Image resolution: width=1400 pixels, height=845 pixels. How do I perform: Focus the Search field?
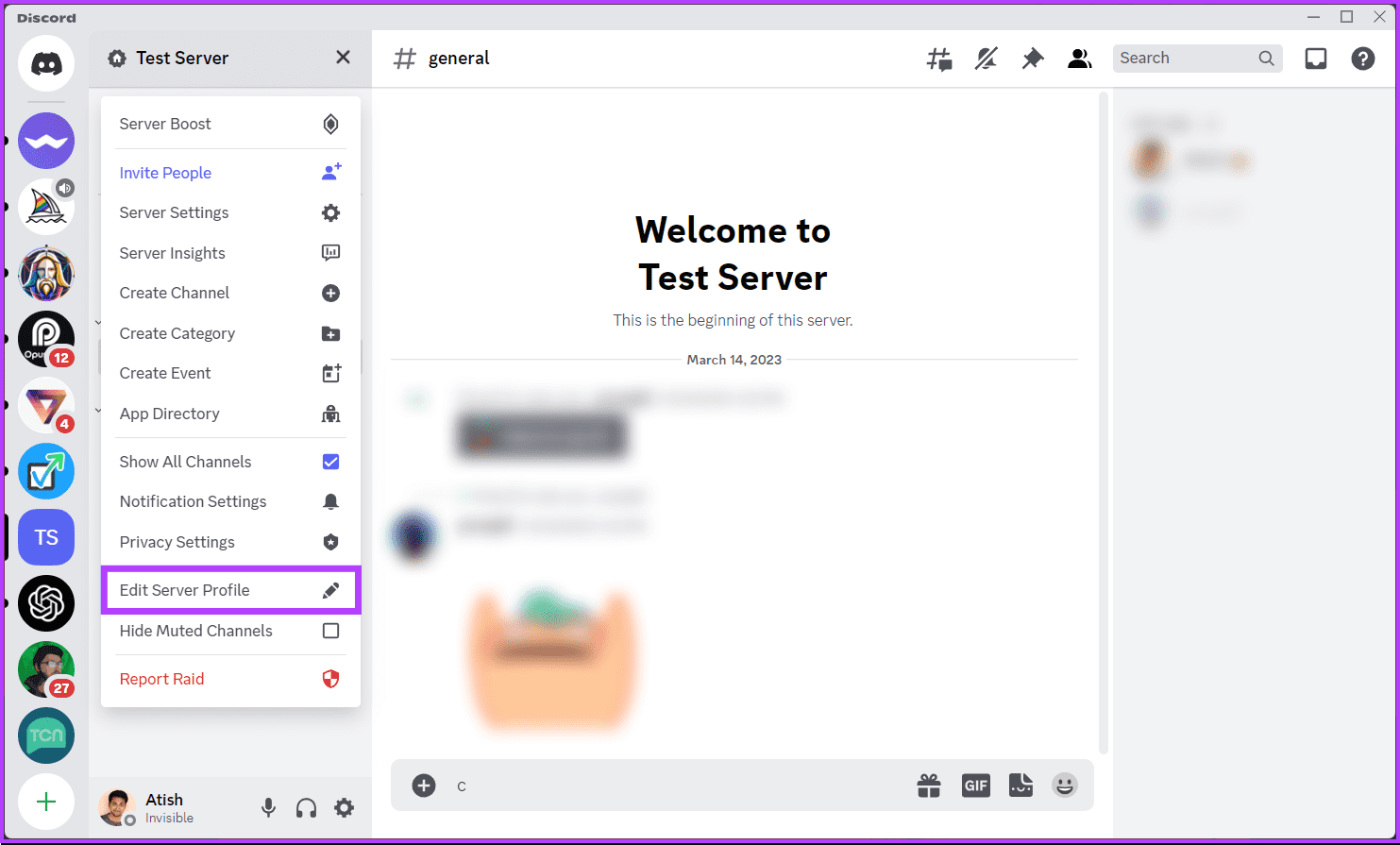click(x=1197, y=59)
